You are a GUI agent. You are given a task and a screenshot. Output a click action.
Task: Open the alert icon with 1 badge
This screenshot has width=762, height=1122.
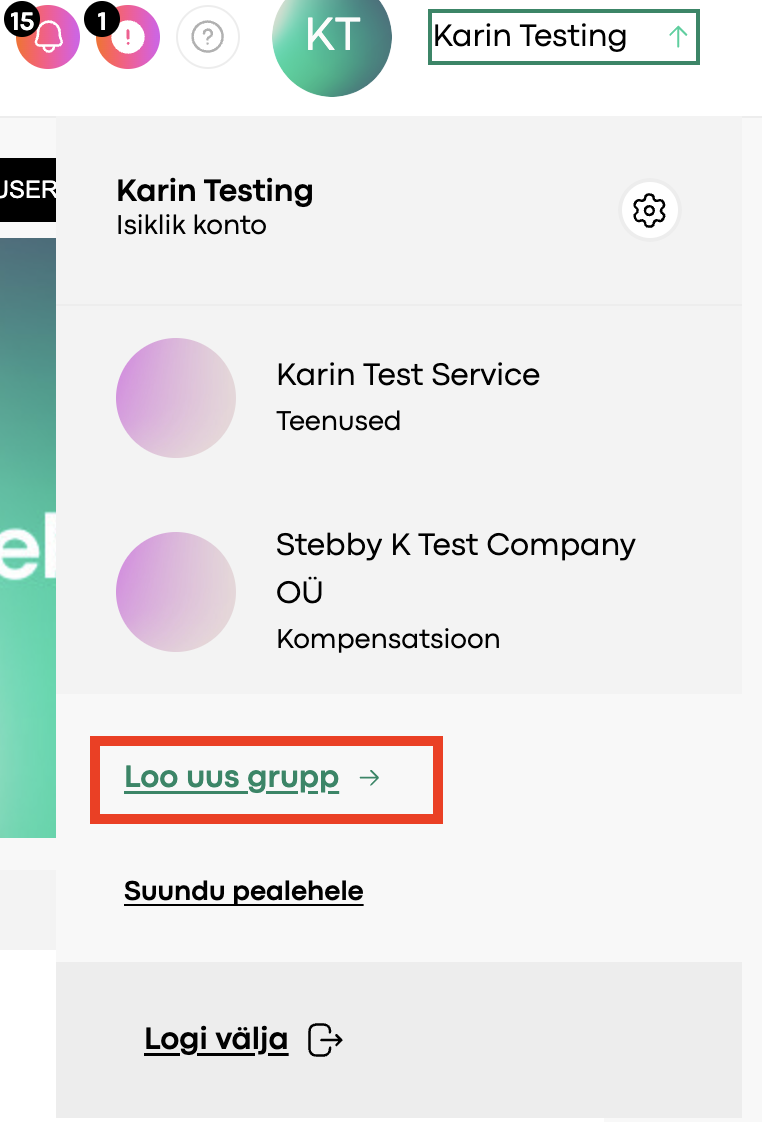click(x=128, y=37)
